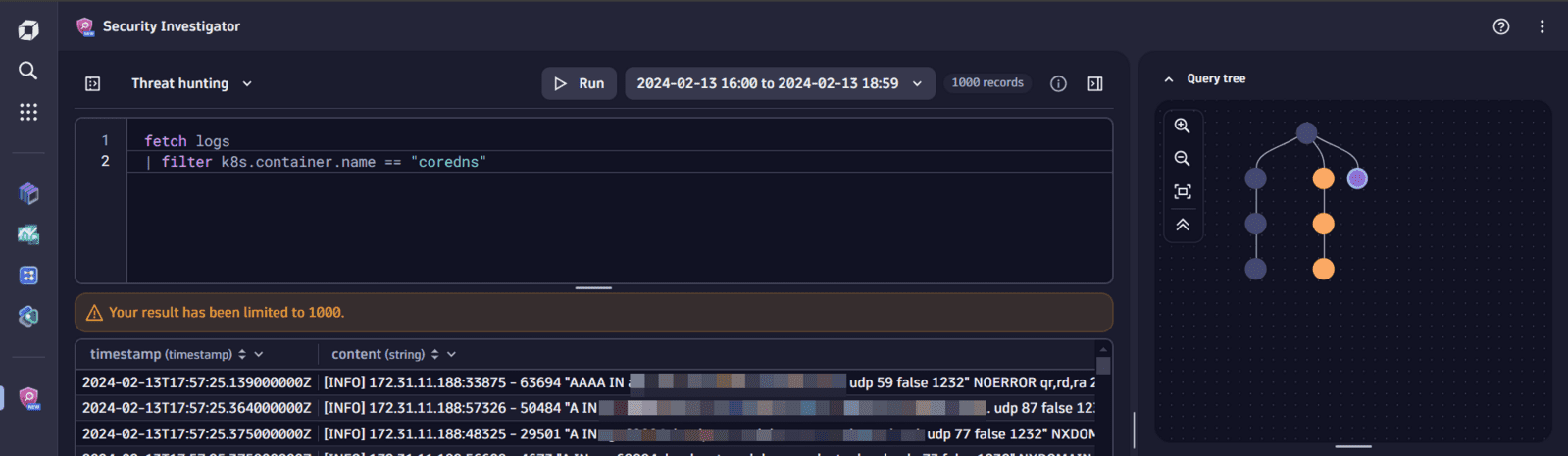Viewport: 1568px width, 456px height.
Task: Toggle the right query tree panel
Action: click(x=1095, y=83)
